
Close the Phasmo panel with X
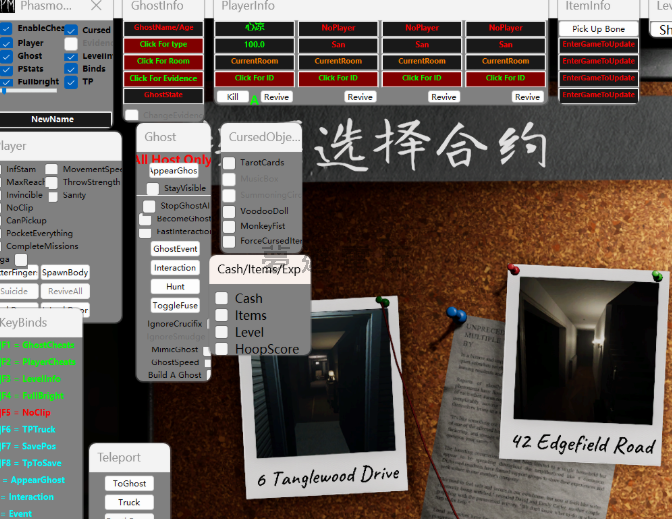(x=96, y=6)
